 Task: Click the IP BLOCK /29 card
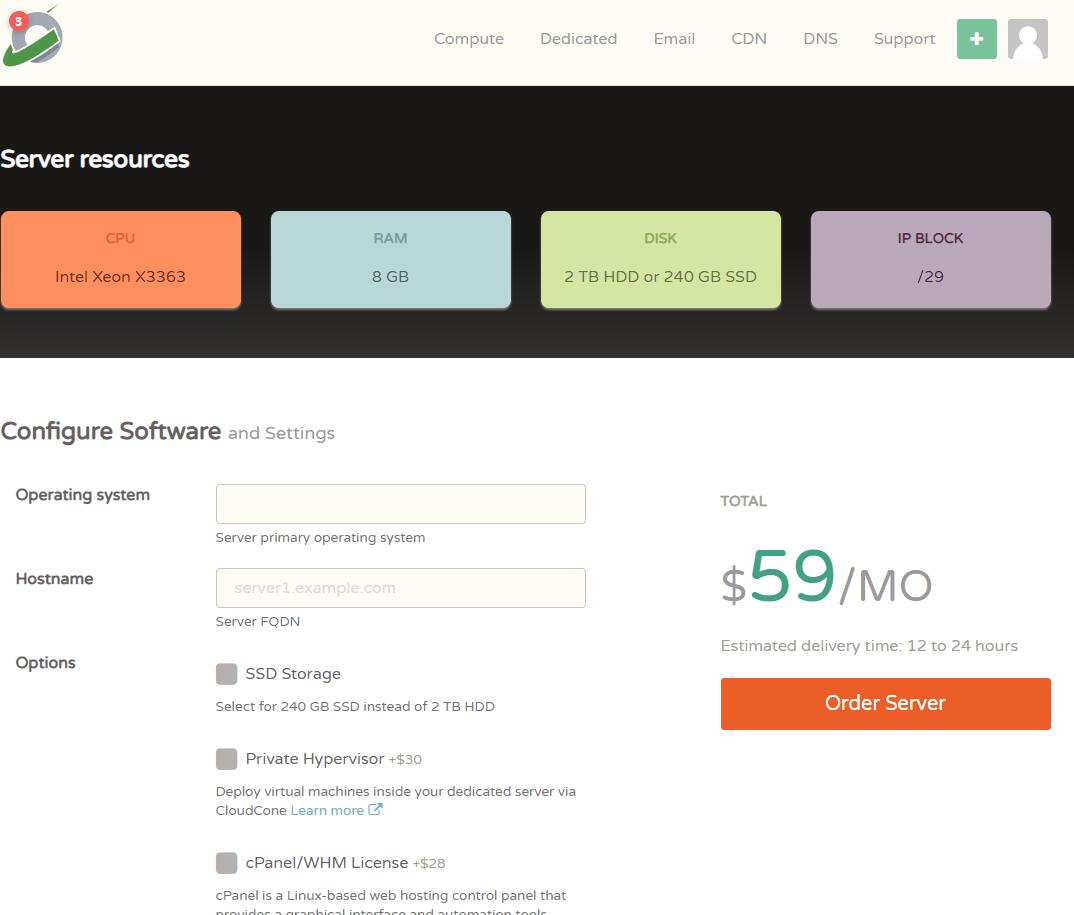[x=930, y=260]
